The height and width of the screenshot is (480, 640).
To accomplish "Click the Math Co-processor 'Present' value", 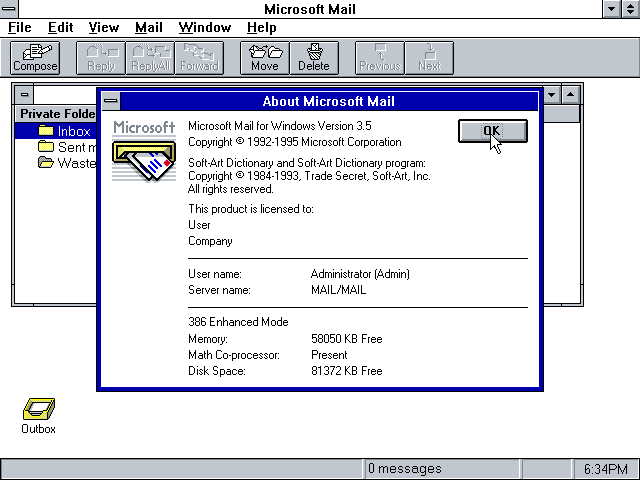I will coord(329,355).
